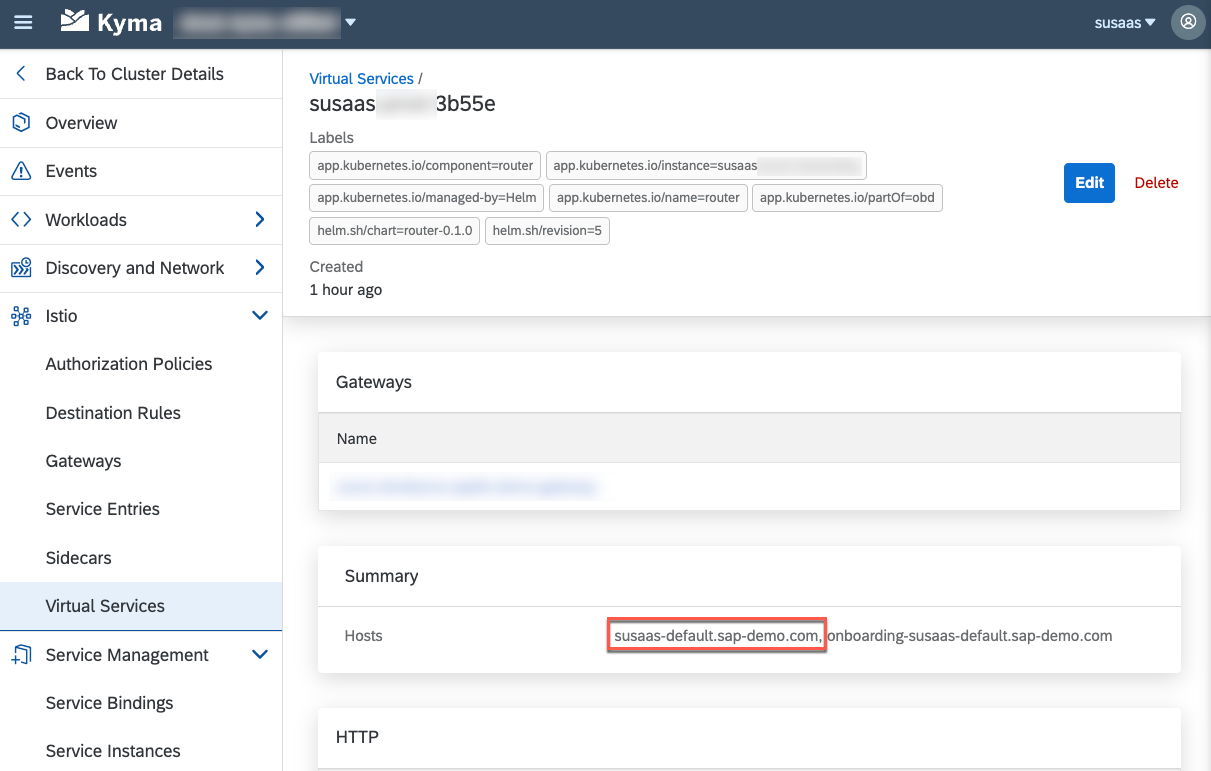Click the helm.sh/chart=router-0.1.0 label

[x=395, y=231]
